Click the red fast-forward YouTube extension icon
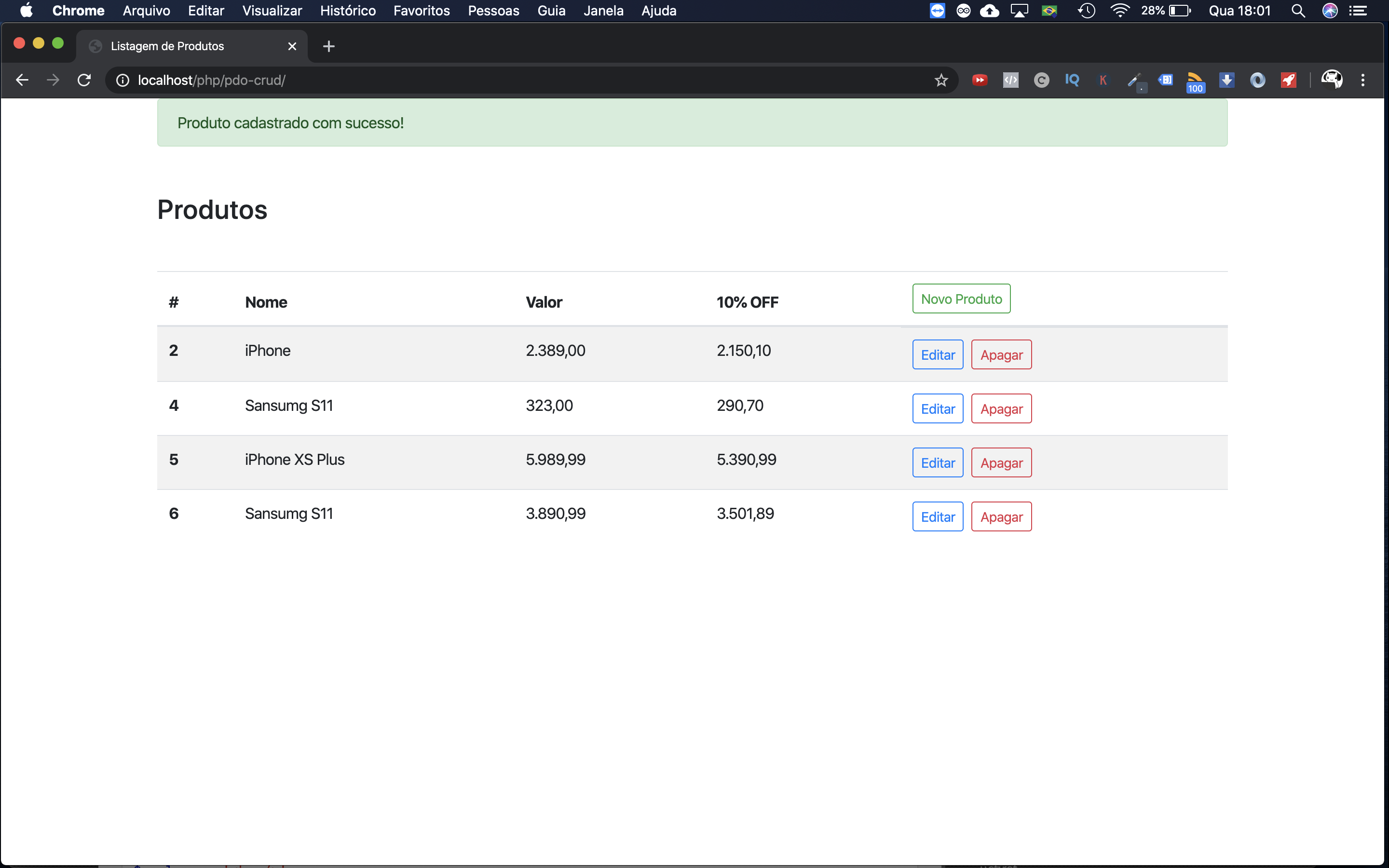 [980, 81]
